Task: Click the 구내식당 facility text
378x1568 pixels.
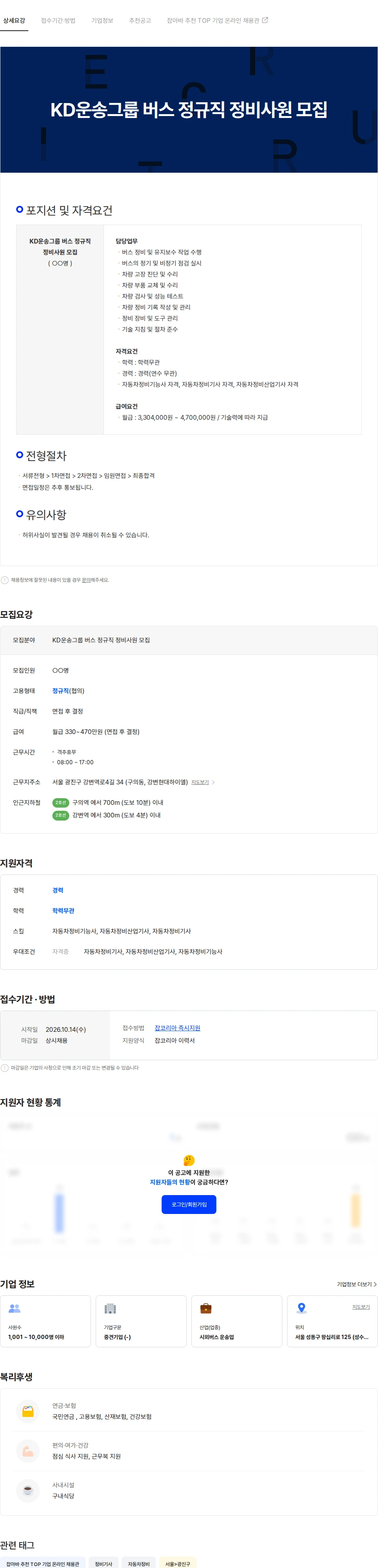Action: tap(63, 1496)
